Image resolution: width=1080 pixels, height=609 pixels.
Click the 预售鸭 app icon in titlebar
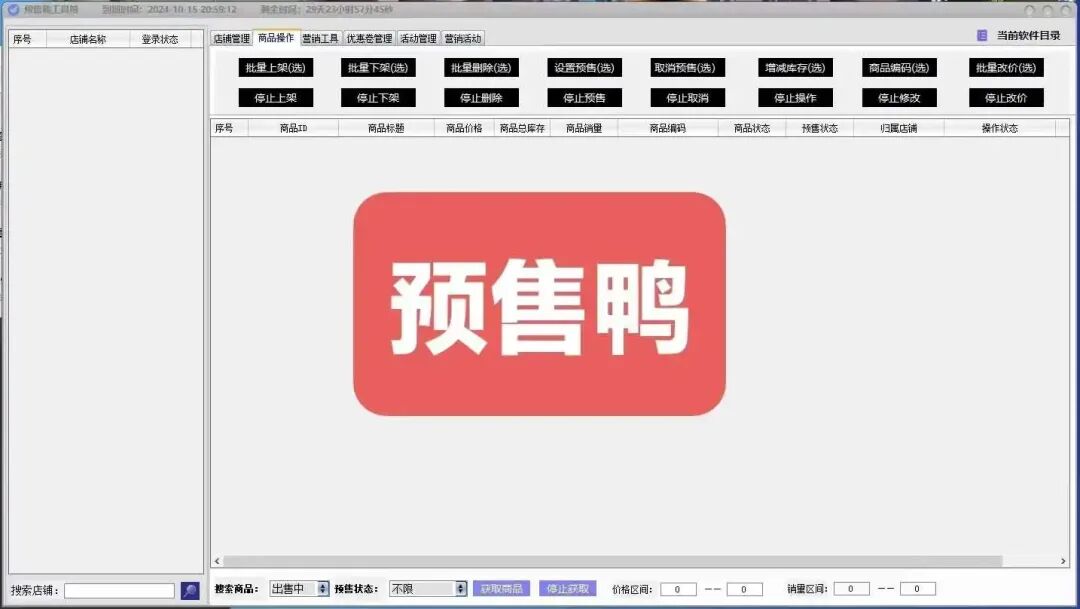[10, 8]
